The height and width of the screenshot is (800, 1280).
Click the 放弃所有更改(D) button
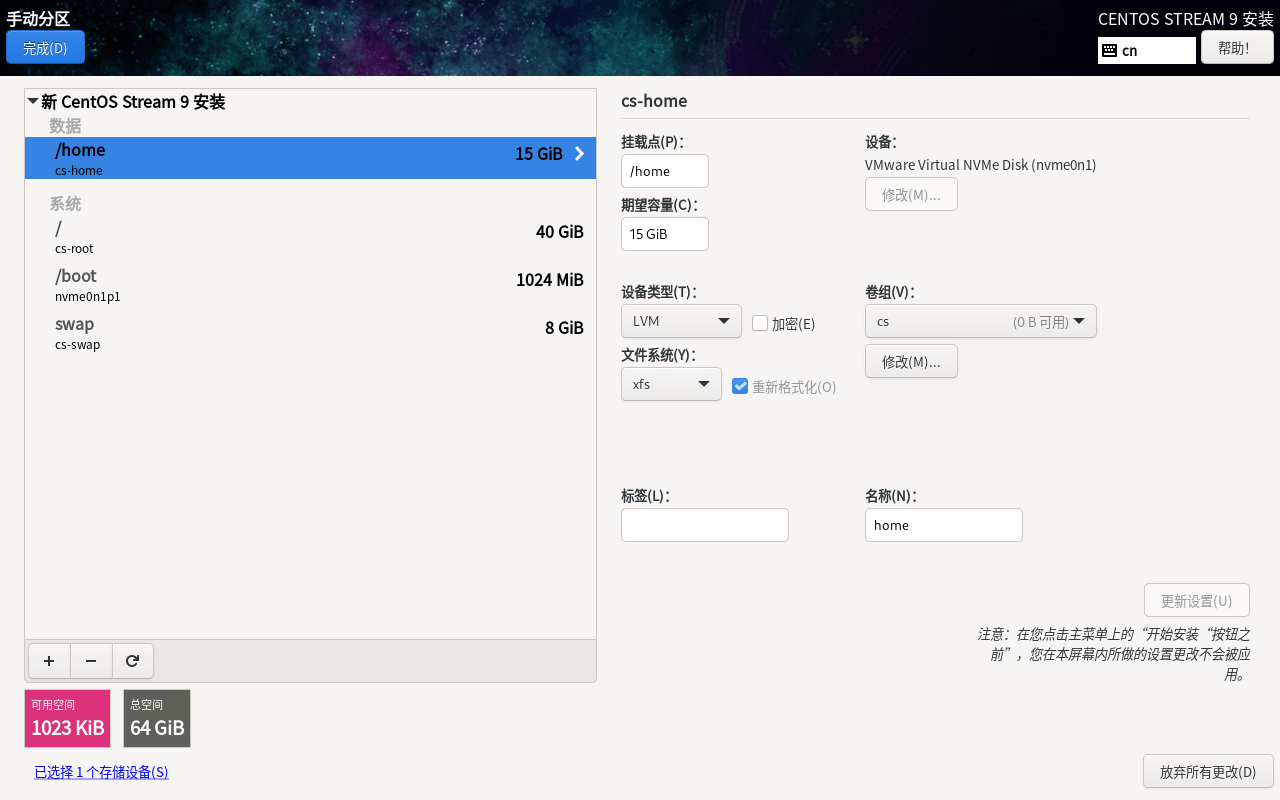[1208, 771]
